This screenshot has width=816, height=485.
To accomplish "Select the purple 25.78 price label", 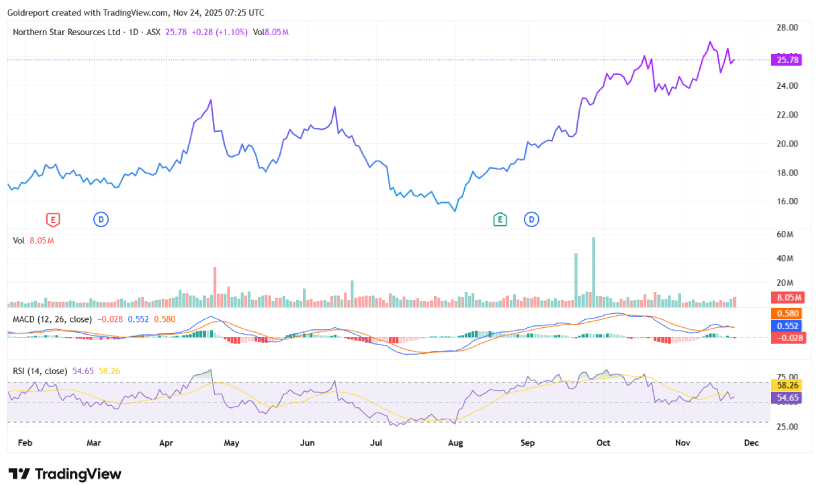I will click(x=787, y=60).
